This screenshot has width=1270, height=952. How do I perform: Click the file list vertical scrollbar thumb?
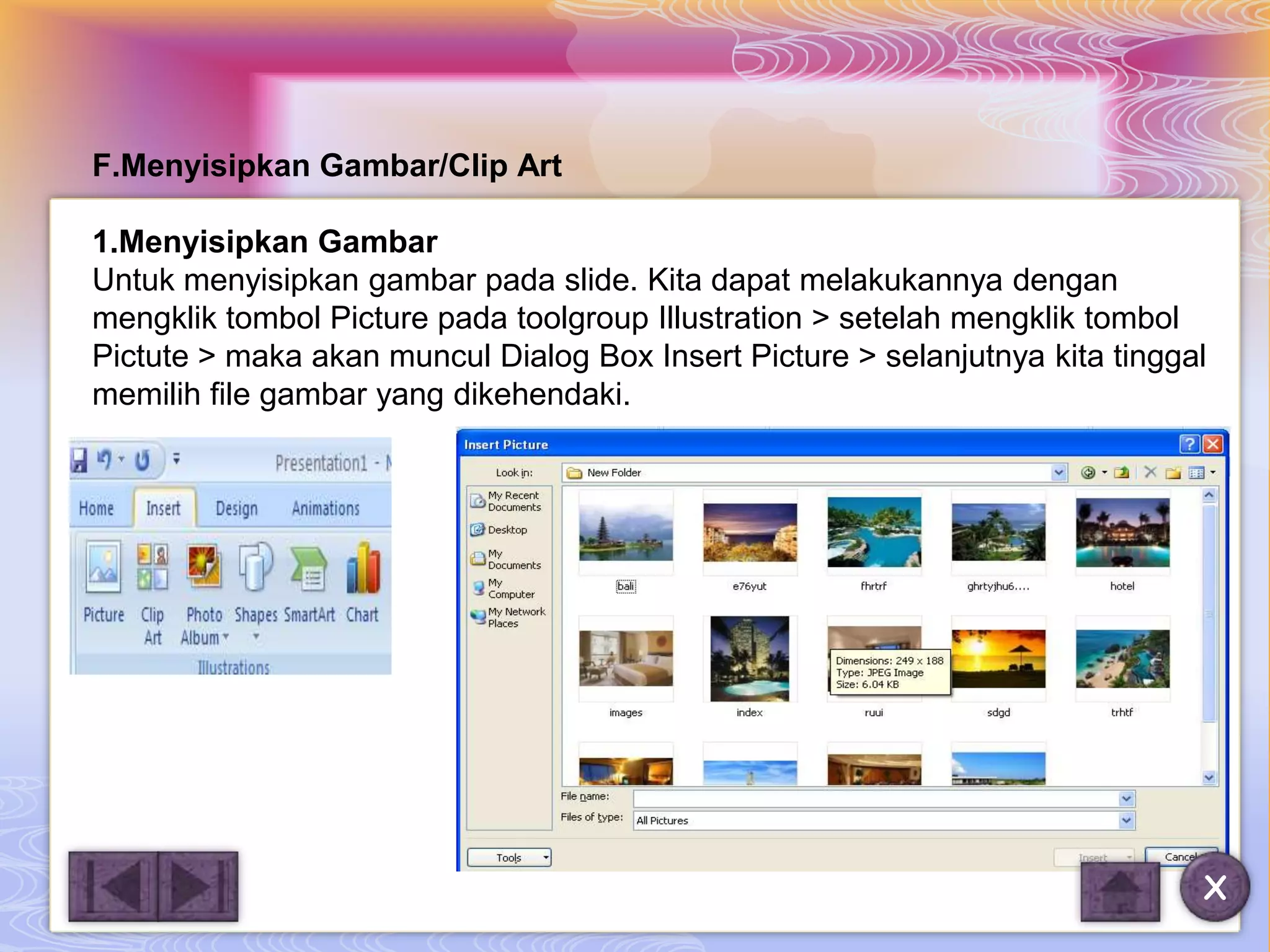coord(1209,612)
